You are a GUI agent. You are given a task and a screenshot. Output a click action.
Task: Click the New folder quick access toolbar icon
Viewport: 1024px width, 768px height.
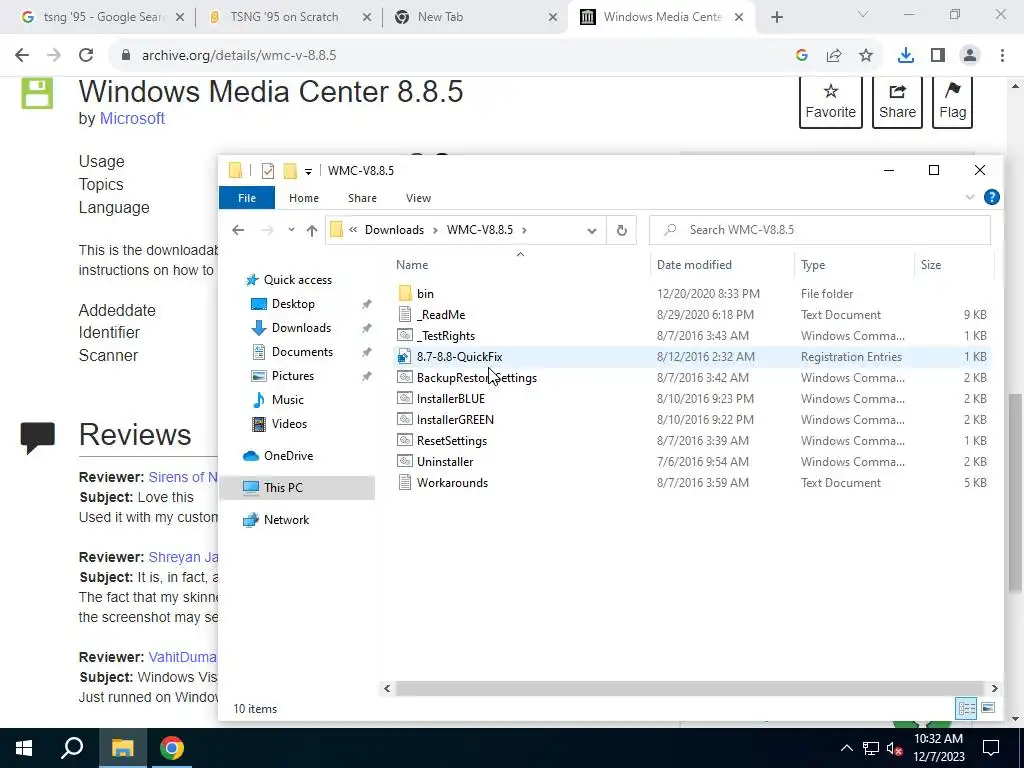[290, 171]
